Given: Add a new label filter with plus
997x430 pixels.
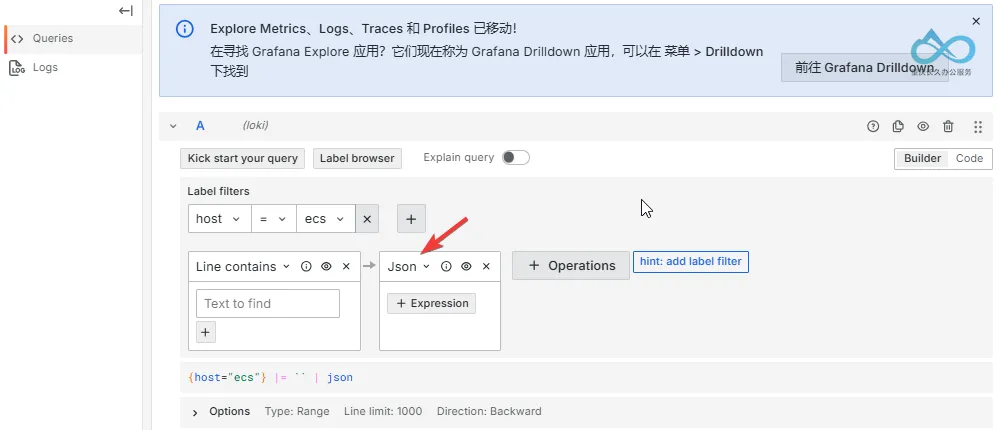Looking at the screenshot, I should tap(411, 219).
